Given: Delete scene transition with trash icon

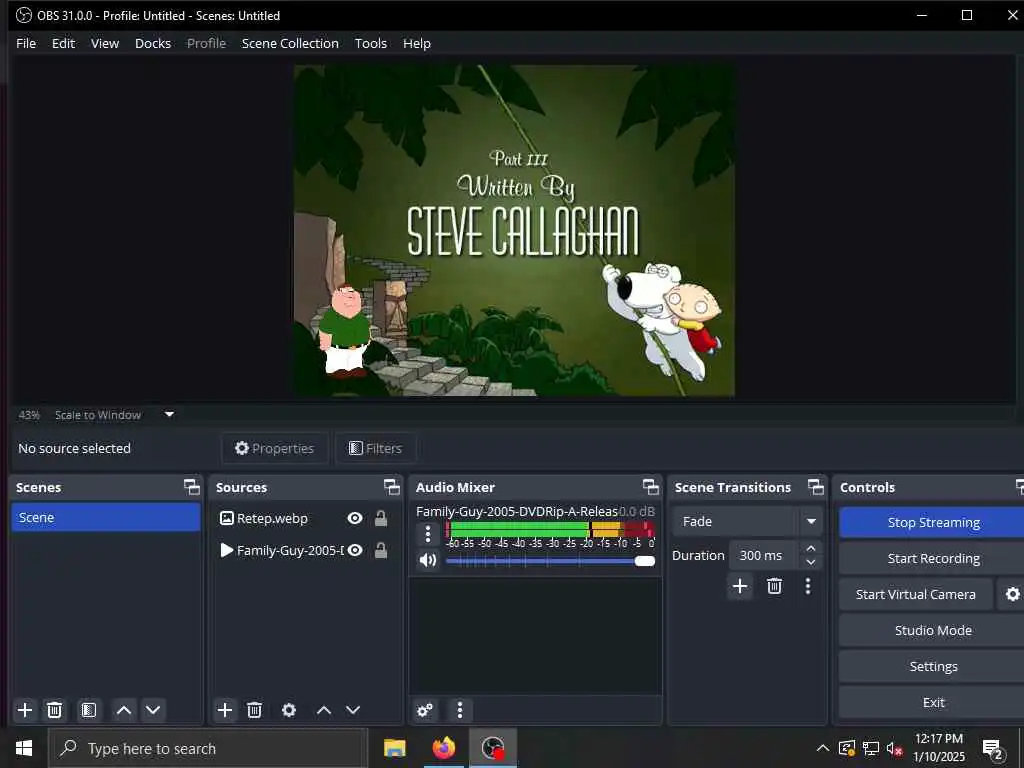Looking at the screenshot, I should pos(775,586).
